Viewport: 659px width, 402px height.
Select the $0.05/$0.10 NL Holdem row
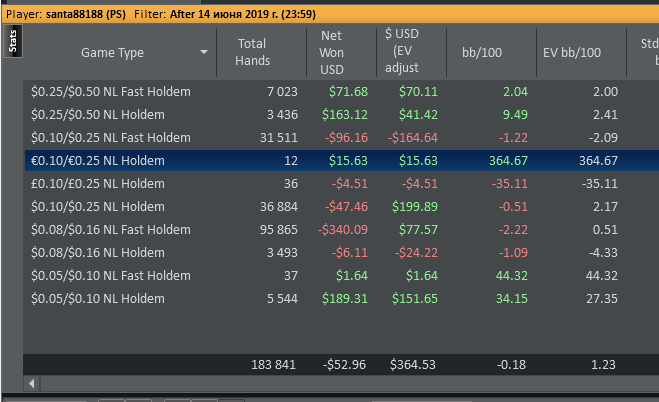pyautogui.click(x=341, y=299)
